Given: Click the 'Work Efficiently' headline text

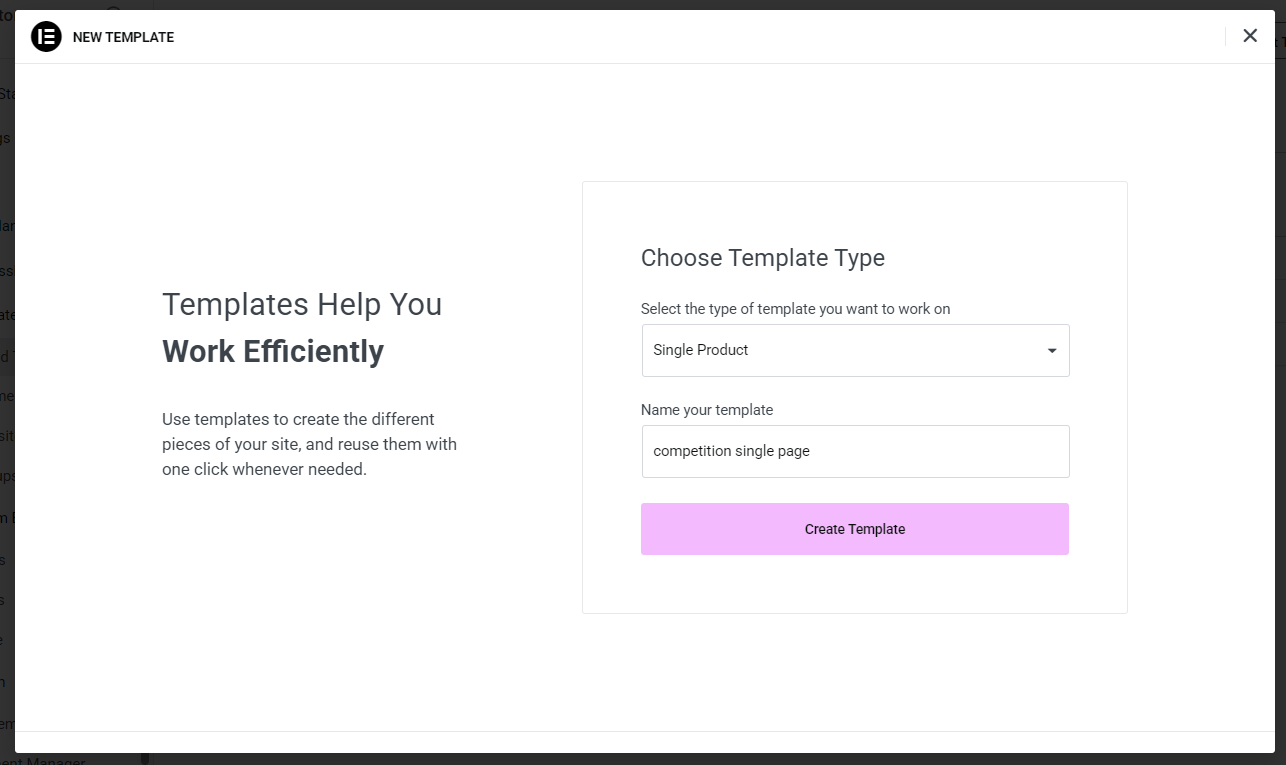Looking at the screenshot, I should tap(273, 351).
